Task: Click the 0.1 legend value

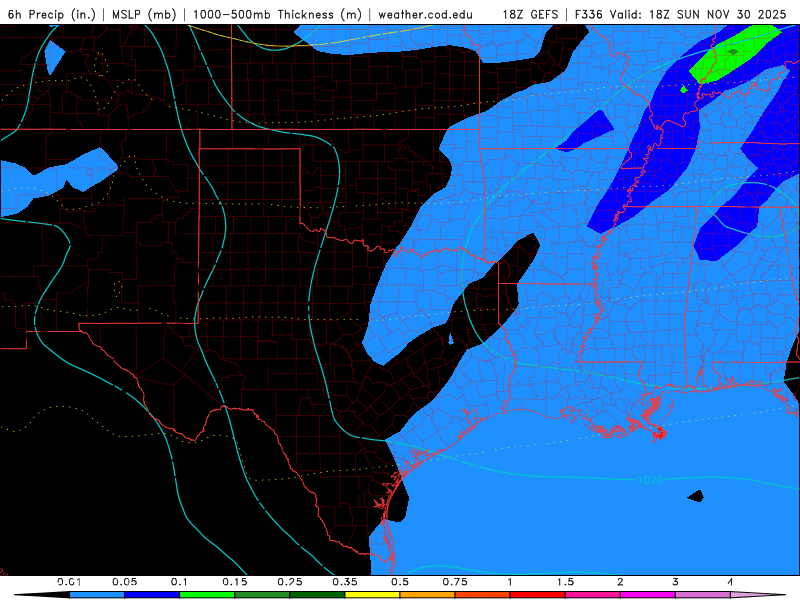Action: point(179,582)
